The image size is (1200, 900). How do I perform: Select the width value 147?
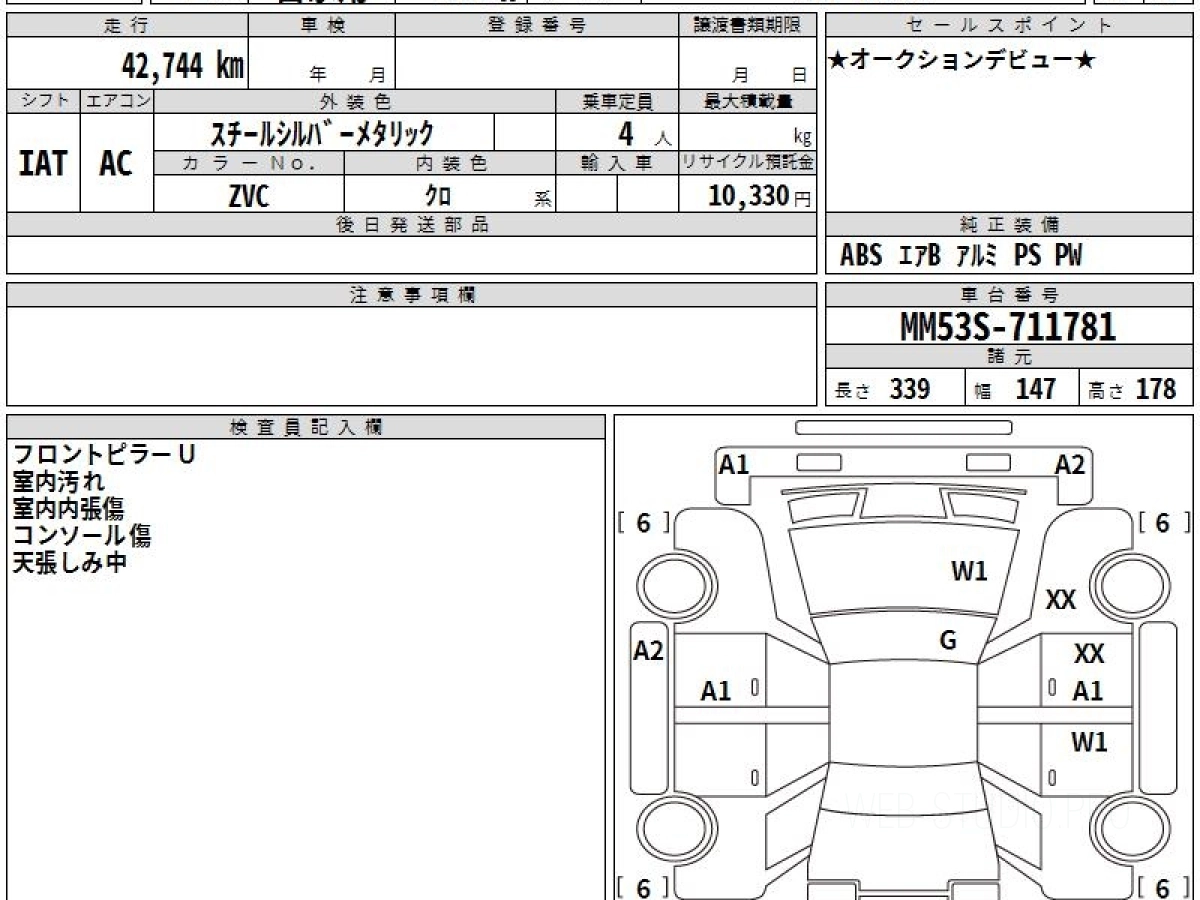tap(1036, 389)
